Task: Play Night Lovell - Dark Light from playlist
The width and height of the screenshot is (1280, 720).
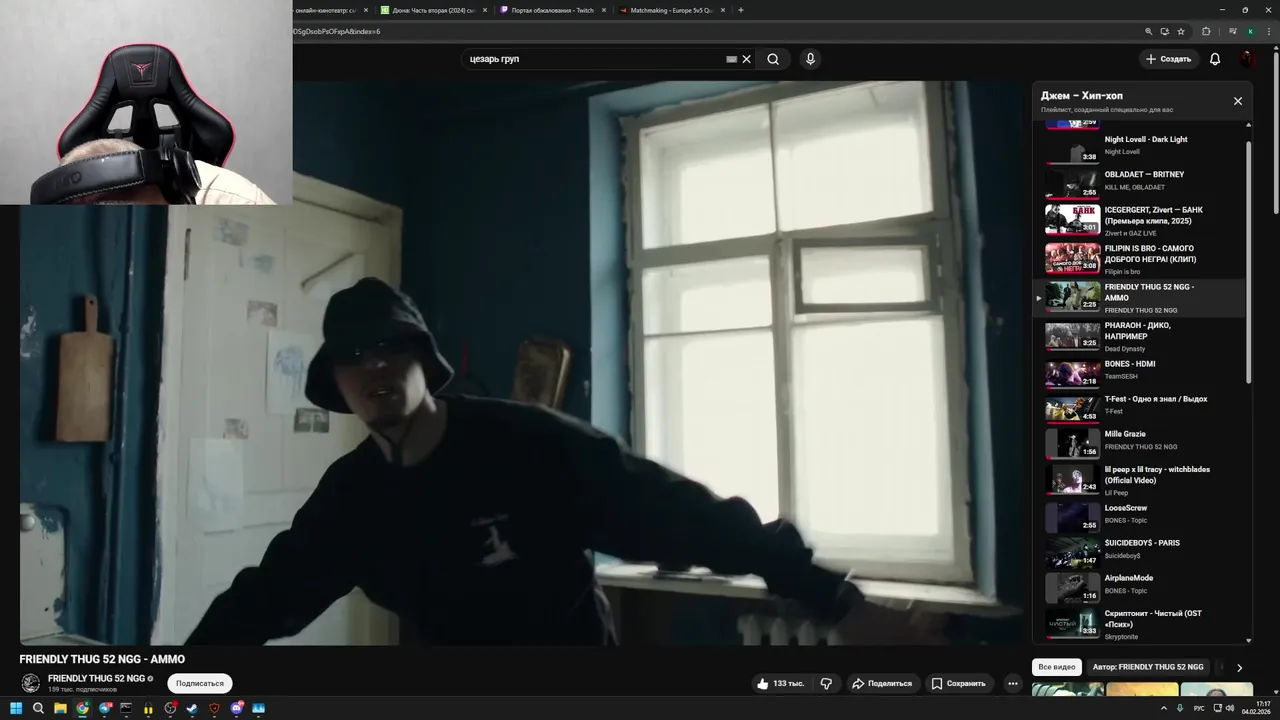Action: tap(1139, 146)
